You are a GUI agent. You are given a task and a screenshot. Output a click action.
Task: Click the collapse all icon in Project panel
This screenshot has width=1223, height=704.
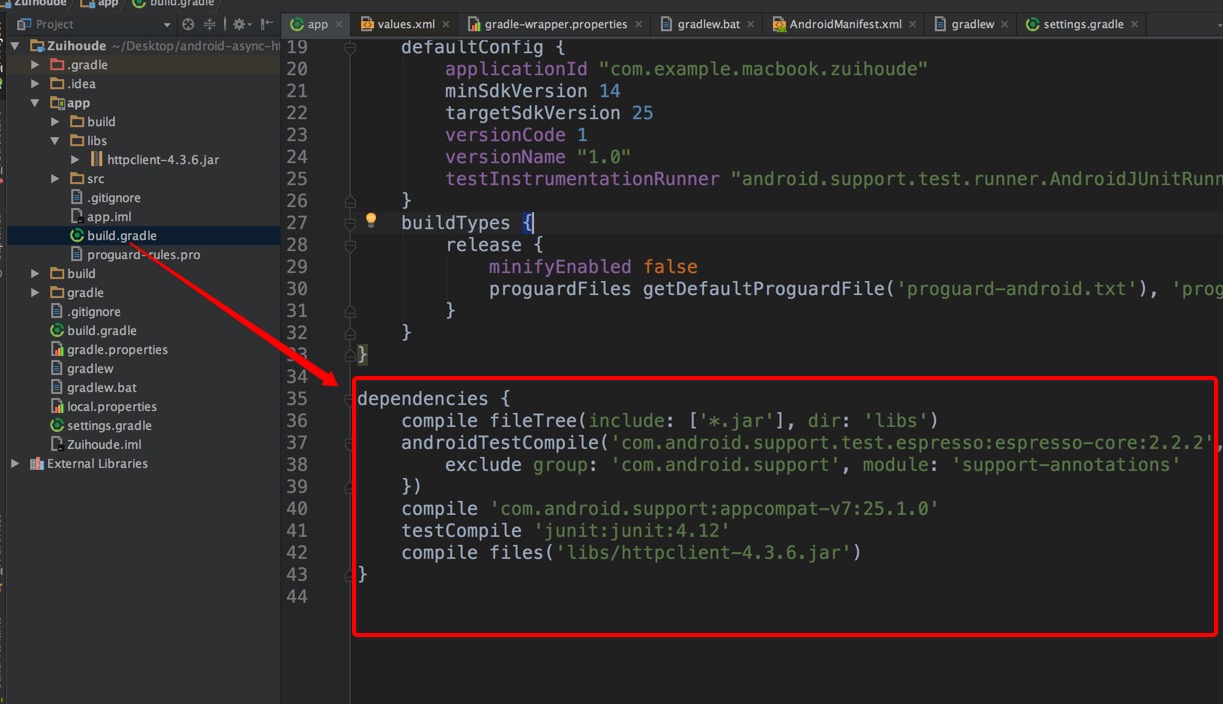(210, 24)
